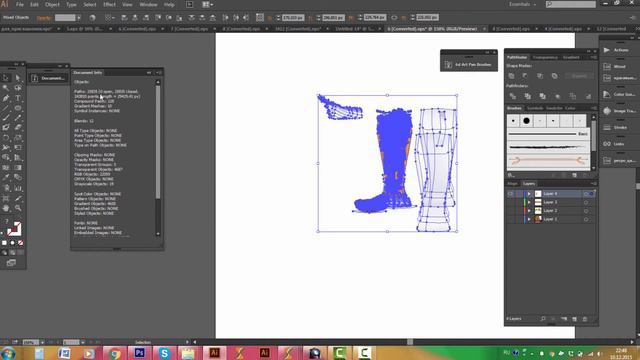Open the Image Trace panel icon
640x360 pixels.
coord(607,111)
